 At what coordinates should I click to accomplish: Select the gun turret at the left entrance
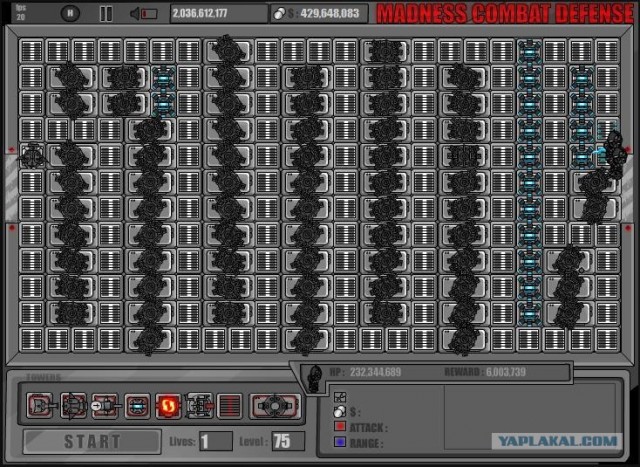[x=31, y=156]
